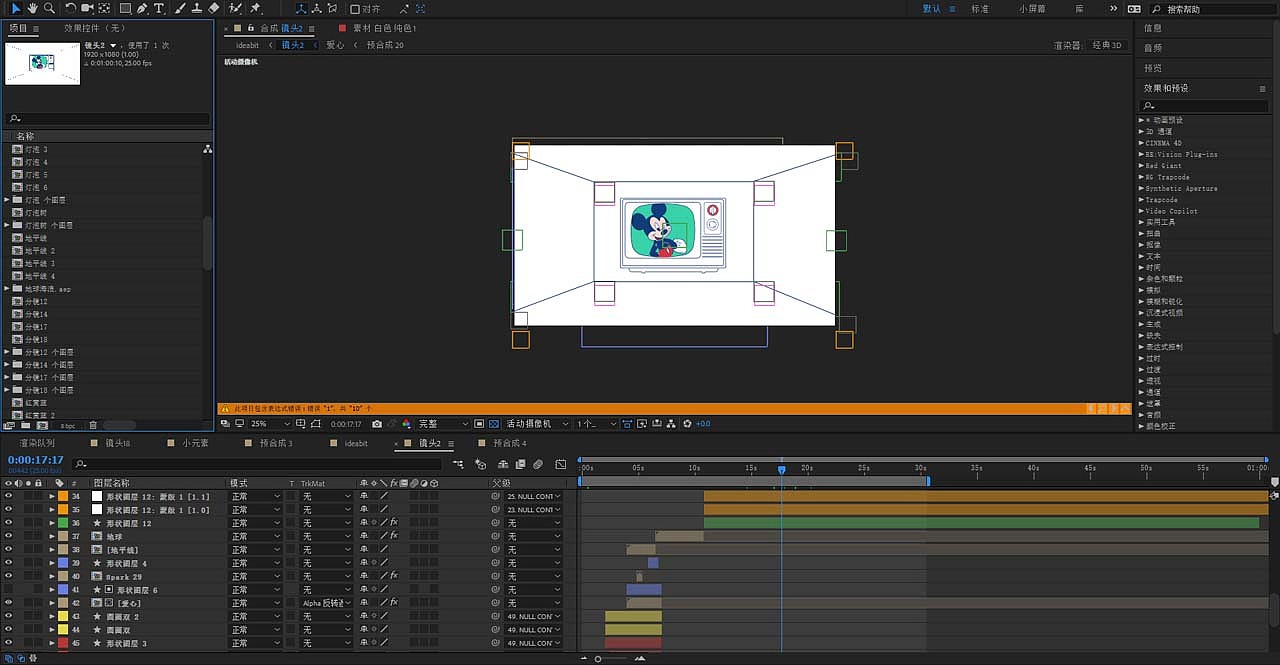Viewport: 1280px width, 665px height.
Task: Open the 完整 resolution dropdown
Action: click(x=442, y=424)
